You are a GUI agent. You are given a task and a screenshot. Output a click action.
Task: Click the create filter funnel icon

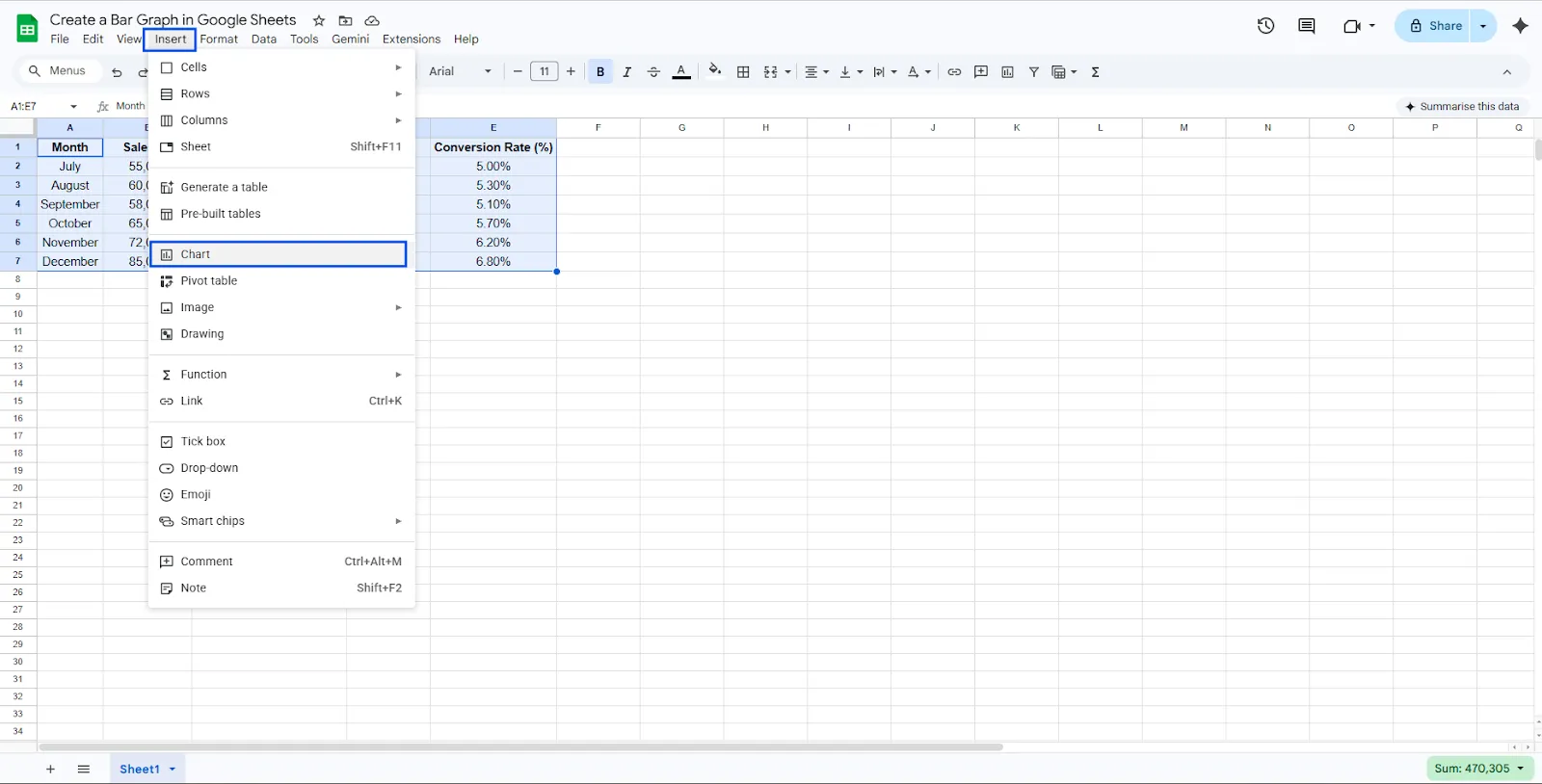coord(1033,72)
